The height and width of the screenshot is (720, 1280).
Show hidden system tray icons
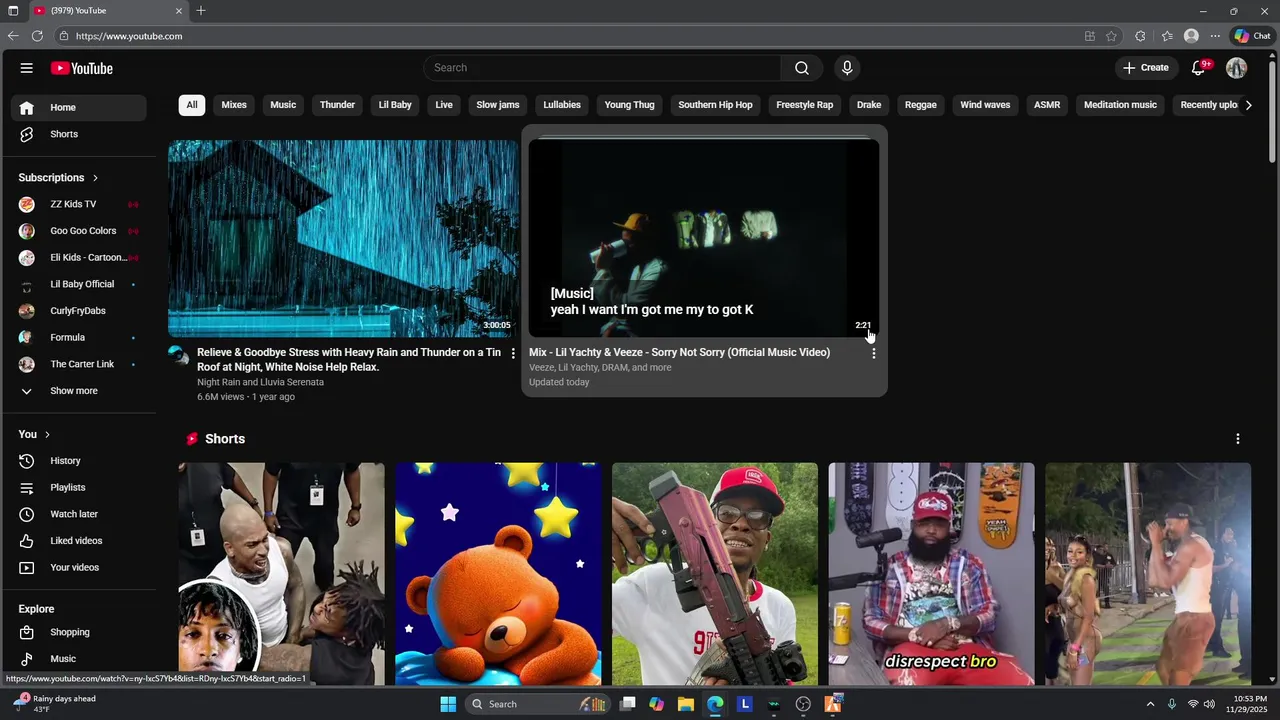1150,704
